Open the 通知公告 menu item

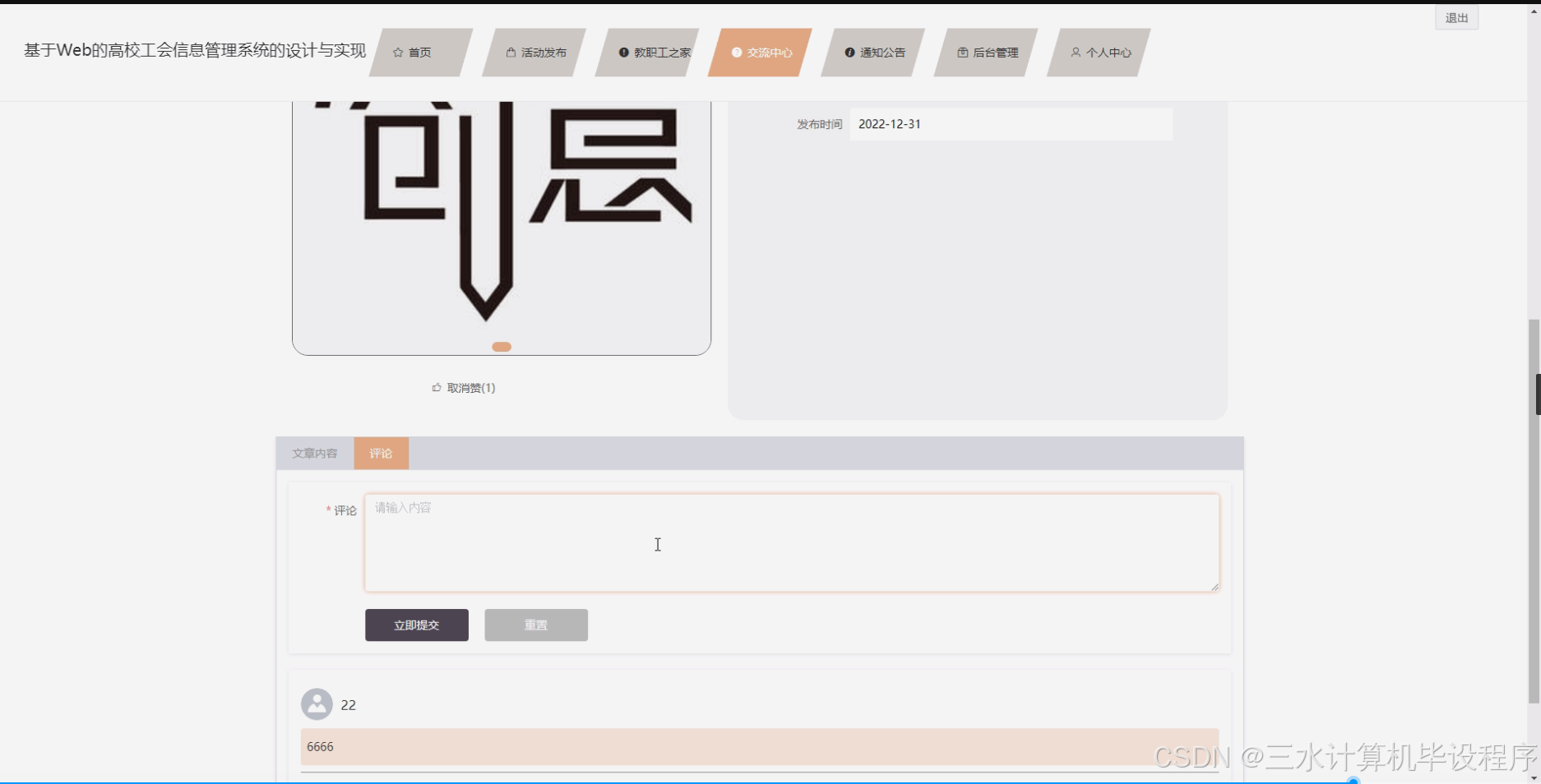coord(873,53)
